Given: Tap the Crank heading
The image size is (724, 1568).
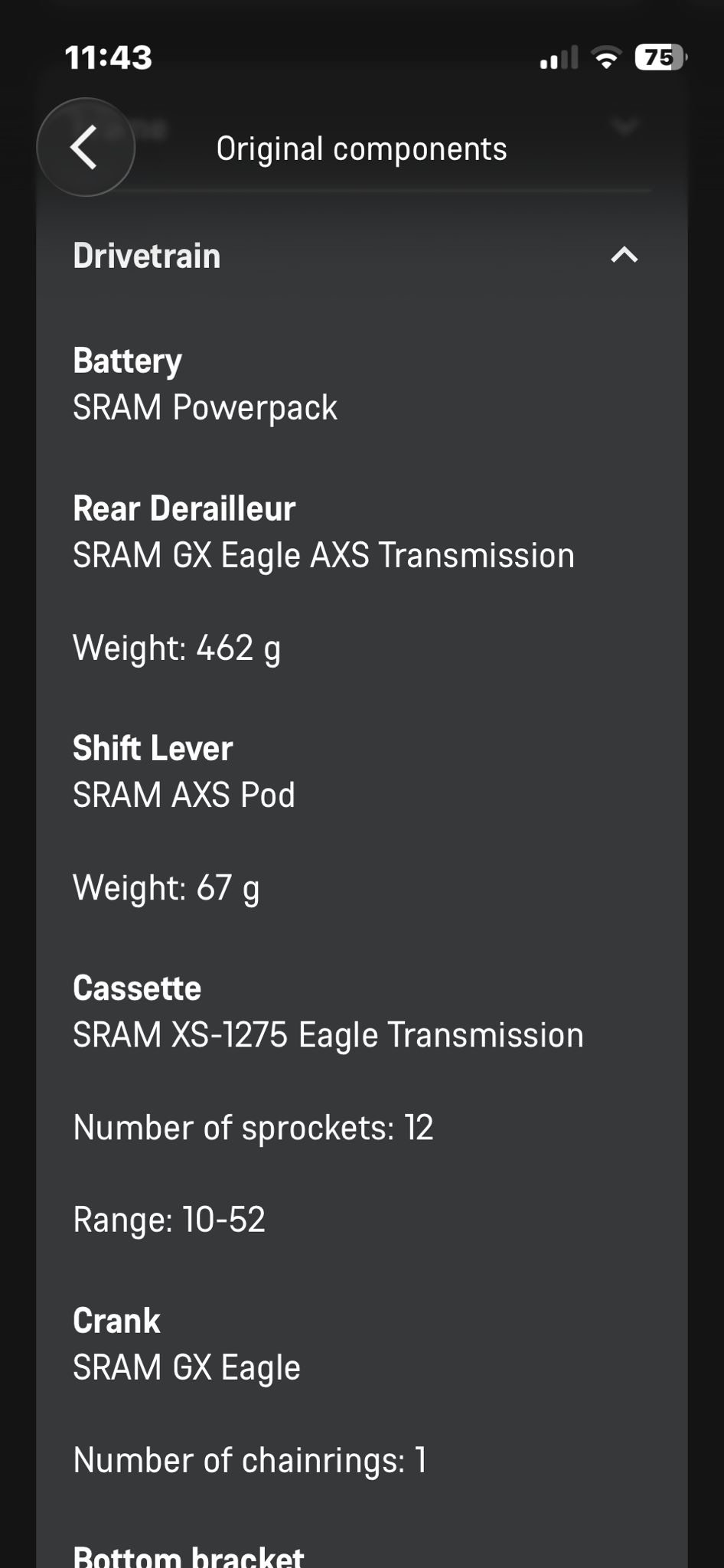Looking at the screenshot, I should [116, 1321].
